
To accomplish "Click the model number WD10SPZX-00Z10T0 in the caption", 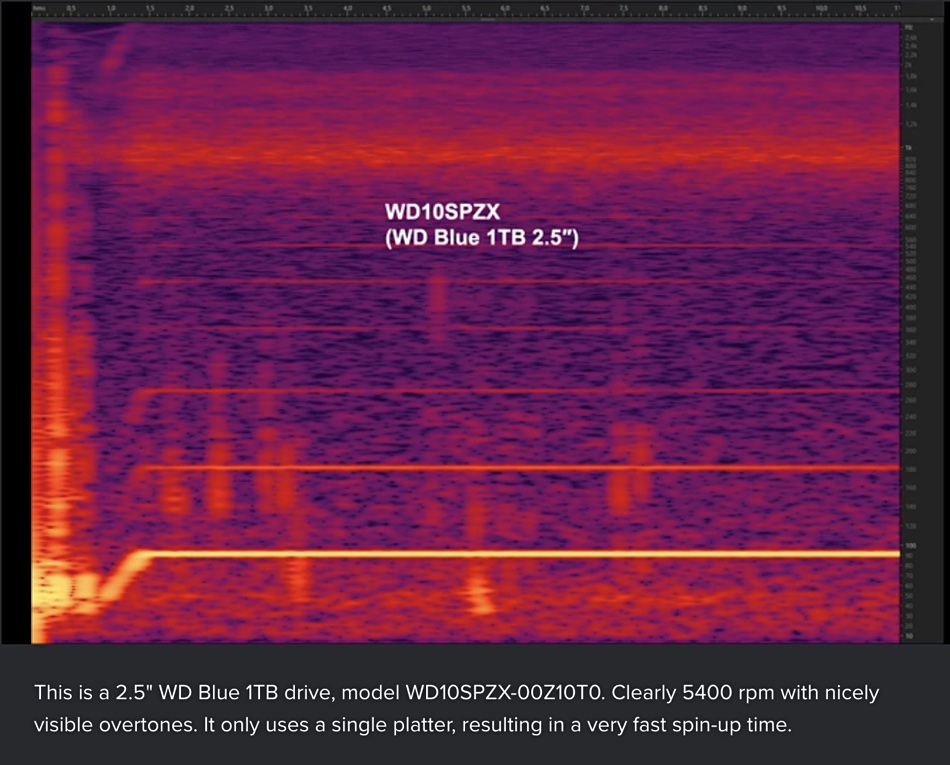I will pos(503,692).
